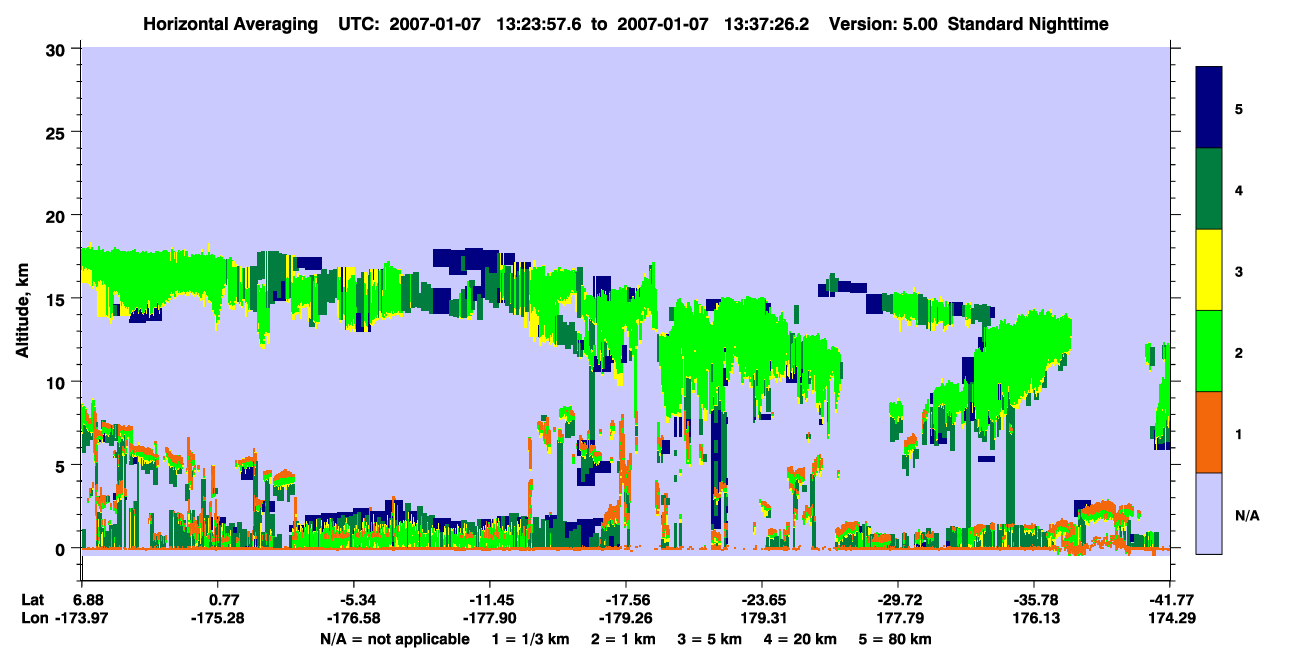Click the 20 altitude tick label
This screenshot has height=667, width=1300.
56,215
